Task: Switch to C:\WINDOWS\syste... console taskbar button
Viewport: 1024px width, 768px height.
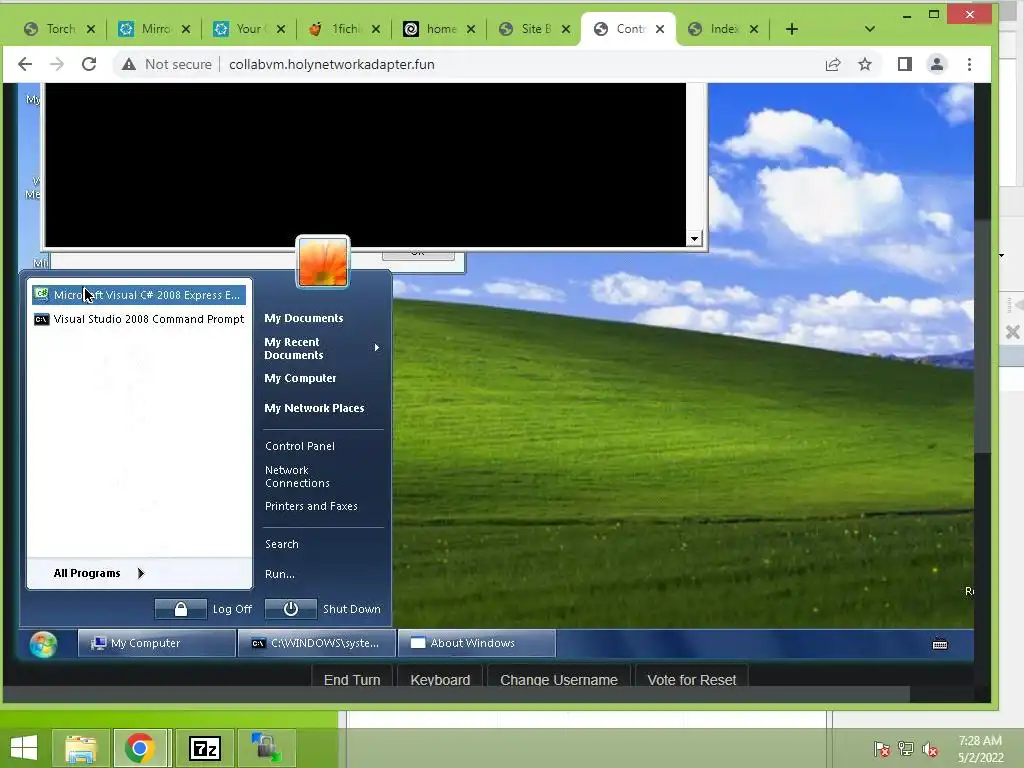Action: pyautogui.click(x=317, y=643)
